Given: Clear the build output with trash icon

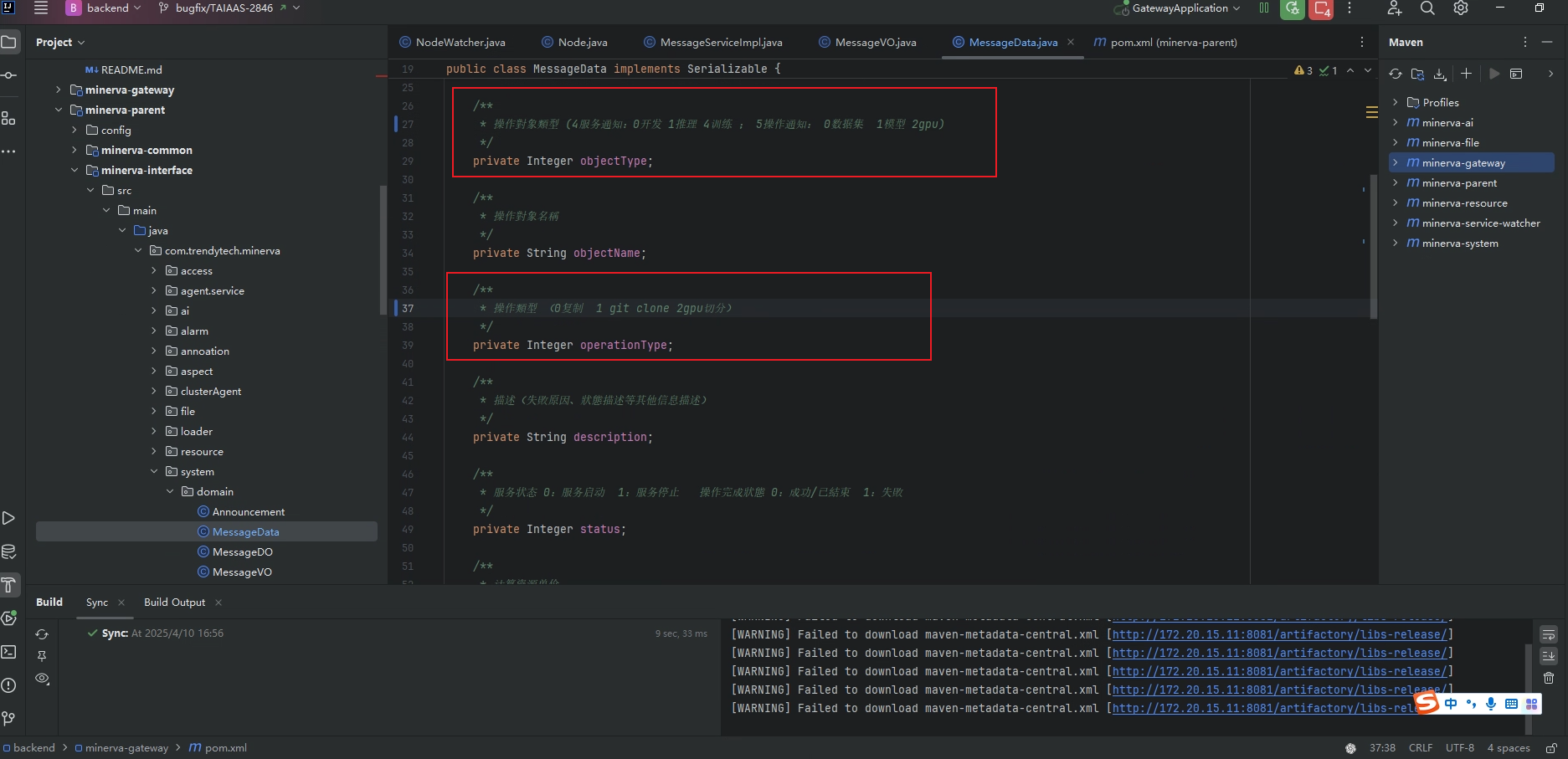Looking at the screenshot, I should (1549, 678).
